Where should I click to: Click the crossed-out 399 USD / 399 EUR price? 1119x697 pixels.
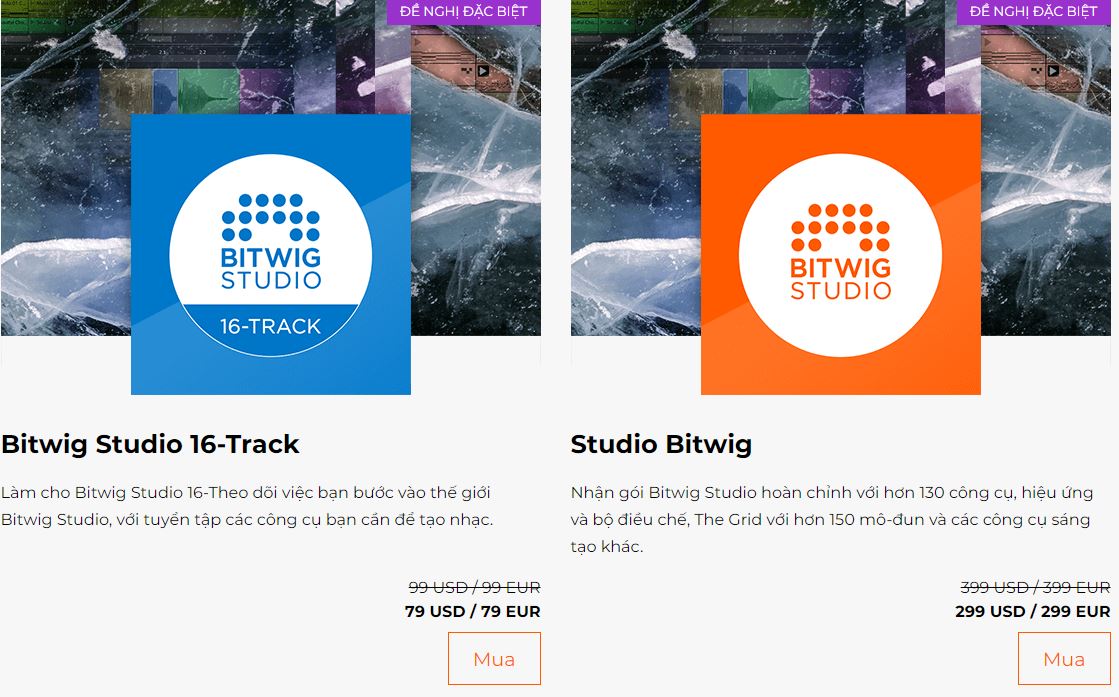coord(1036,587)
